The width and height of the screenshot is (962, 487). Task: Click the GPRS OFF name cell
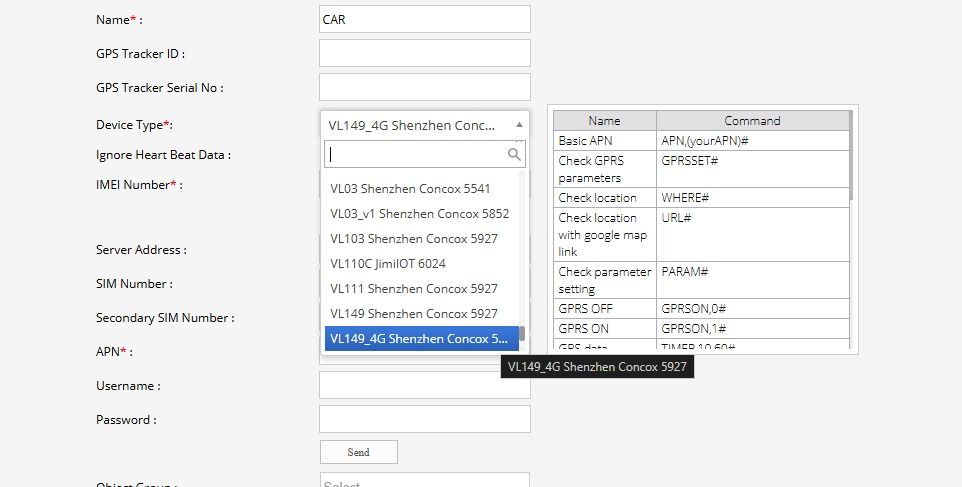[x=605, y=309]
